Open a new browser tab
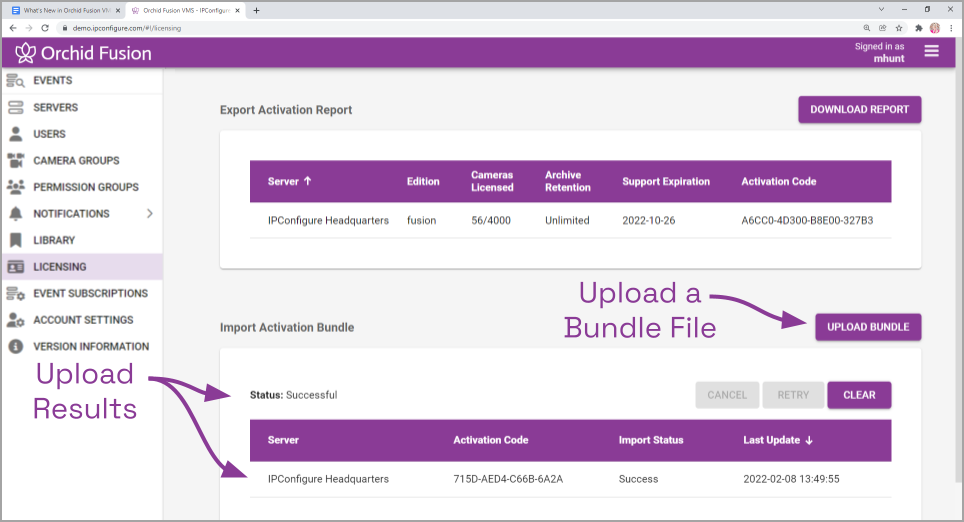This screenshot has width=964, height=522. tap(256, 10)
